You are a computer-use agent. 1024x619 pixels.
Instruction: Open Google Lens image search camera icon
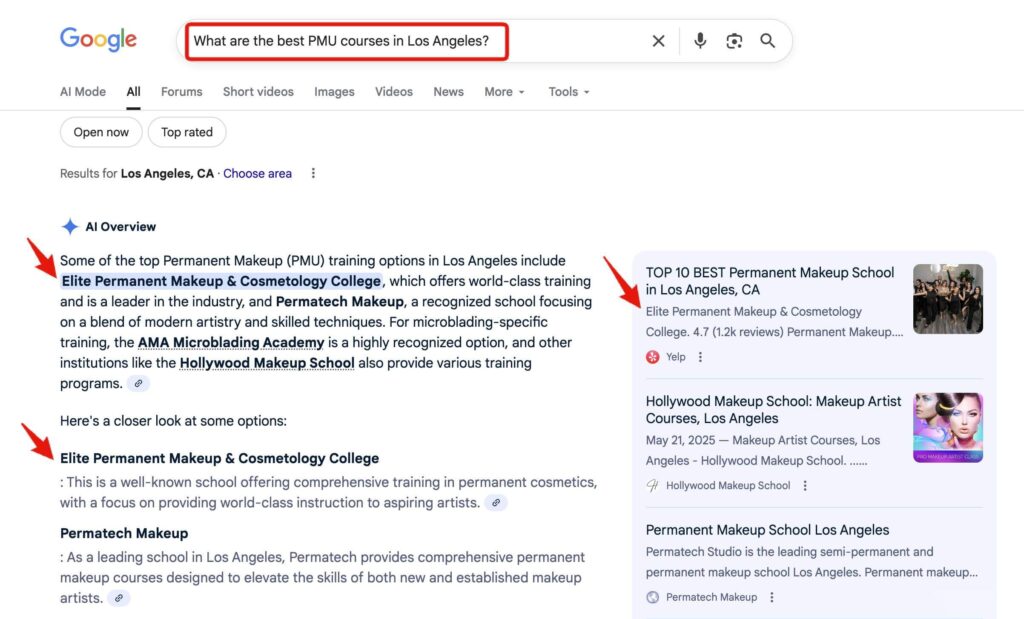point(733,41)
